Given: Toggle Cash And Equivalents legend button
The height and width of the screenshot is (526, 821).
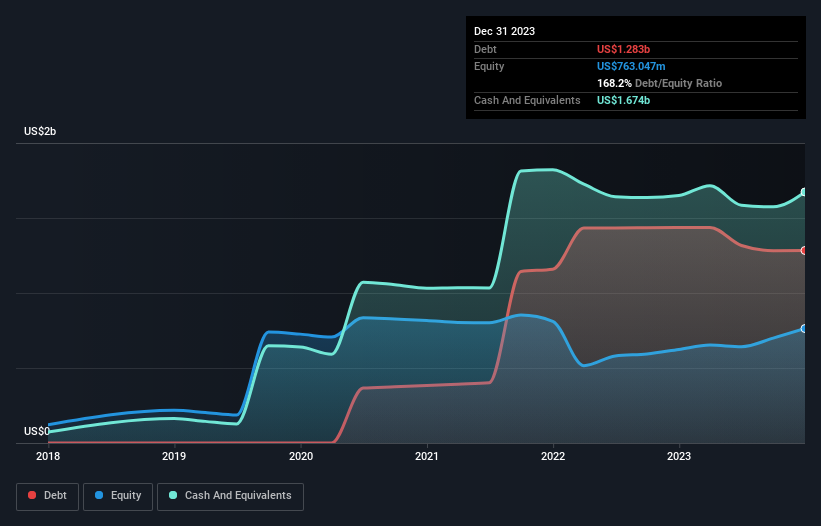Looking at the screenshot, I should point(230,496).
